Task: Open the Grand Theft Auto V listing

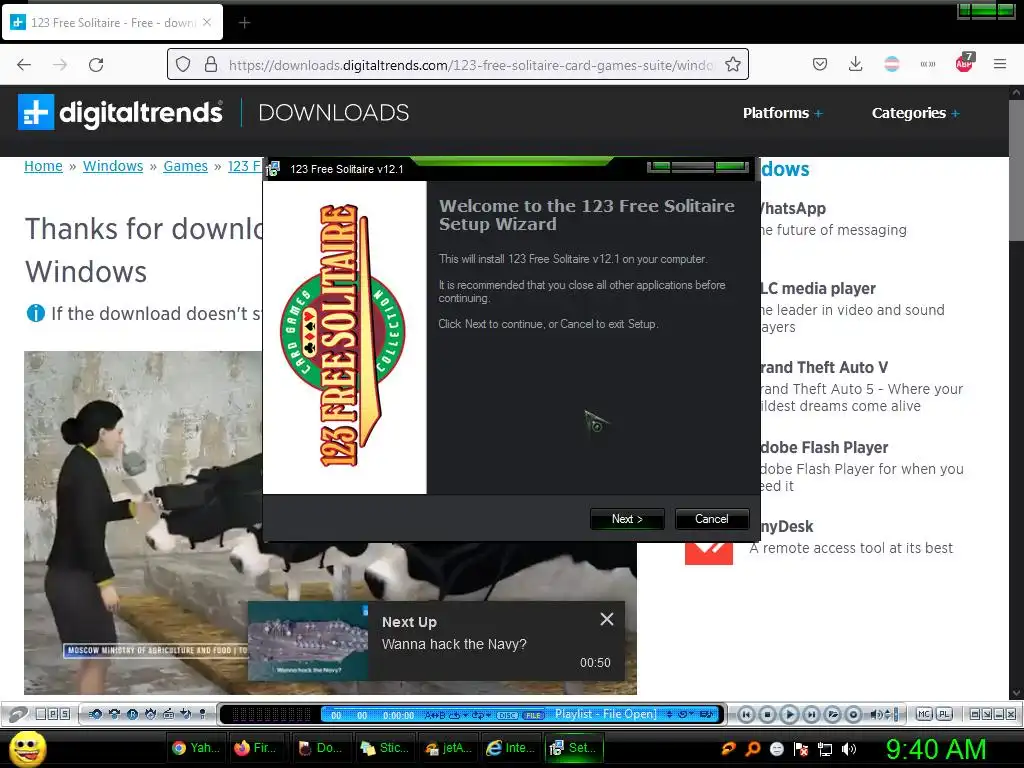Action: click(823, 367)
